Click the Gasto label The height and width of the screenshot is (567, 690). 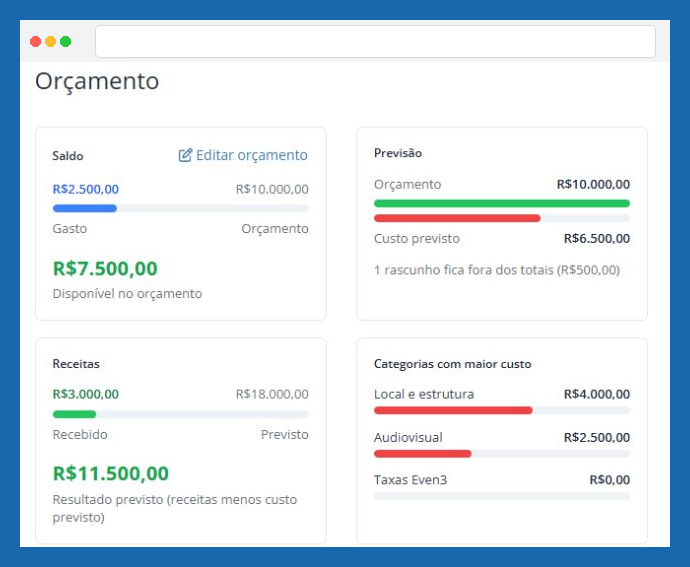point(70,228)
